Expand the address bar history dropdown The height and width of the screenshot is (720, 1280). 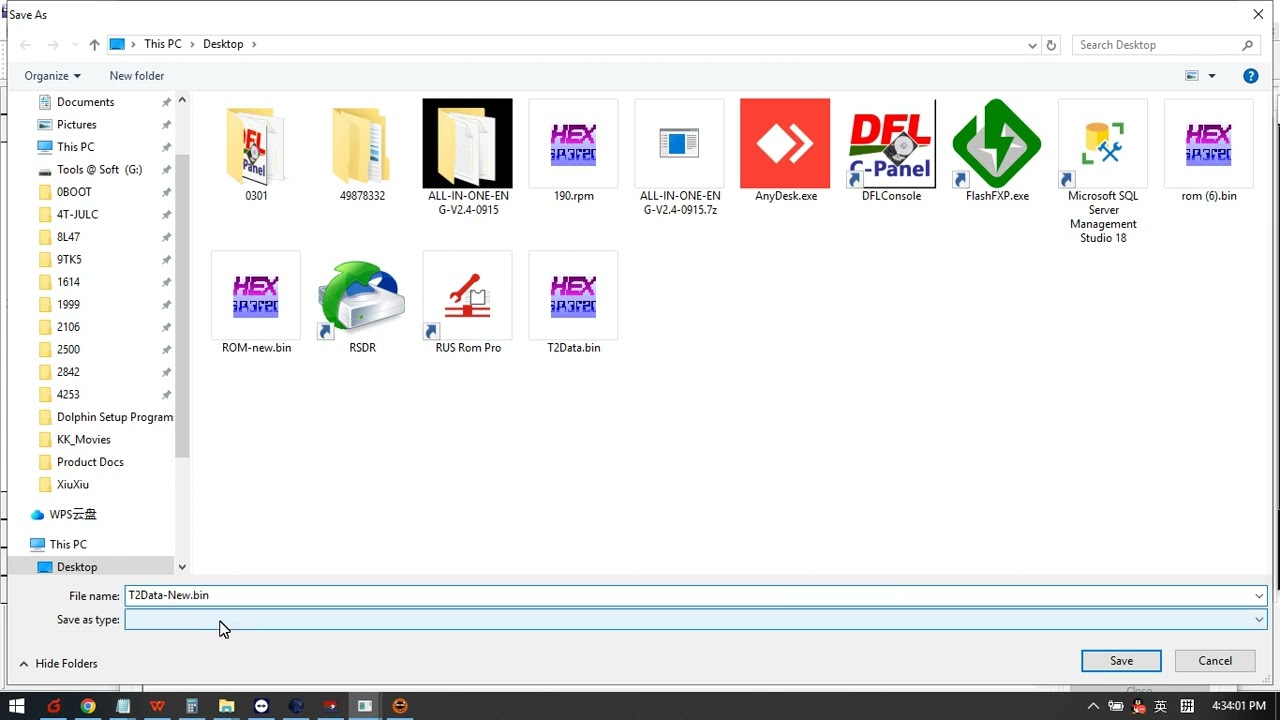[1032, 45]
